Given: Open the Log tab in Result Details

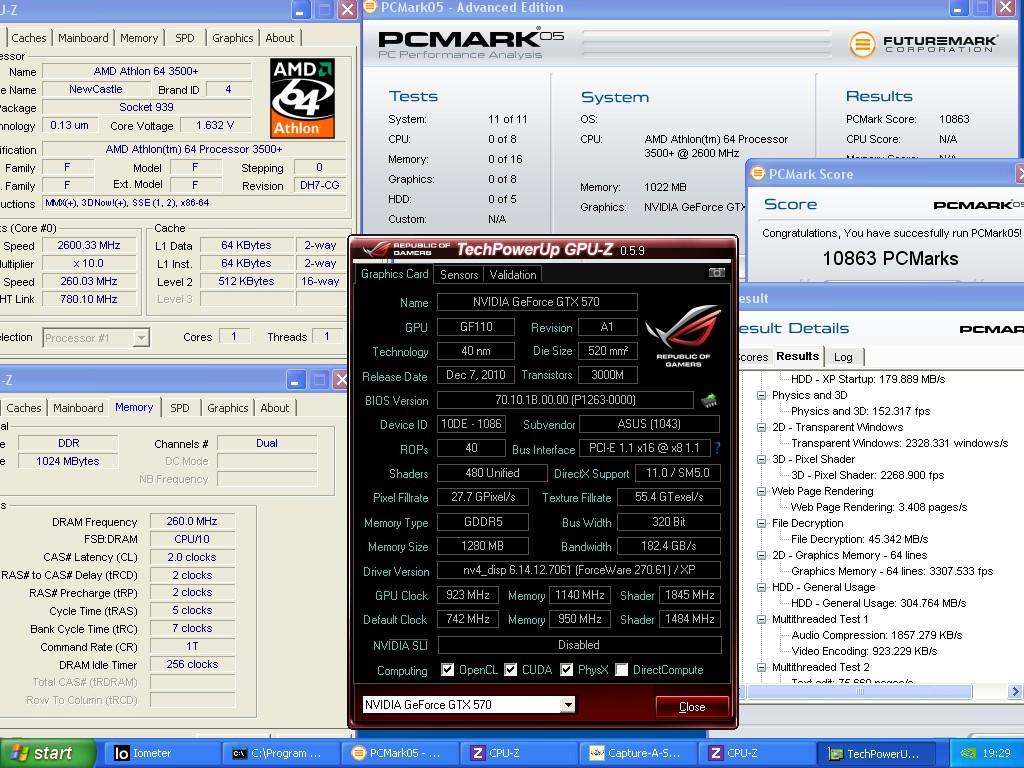Looking at the screenshot, I should tap(843, 357).
